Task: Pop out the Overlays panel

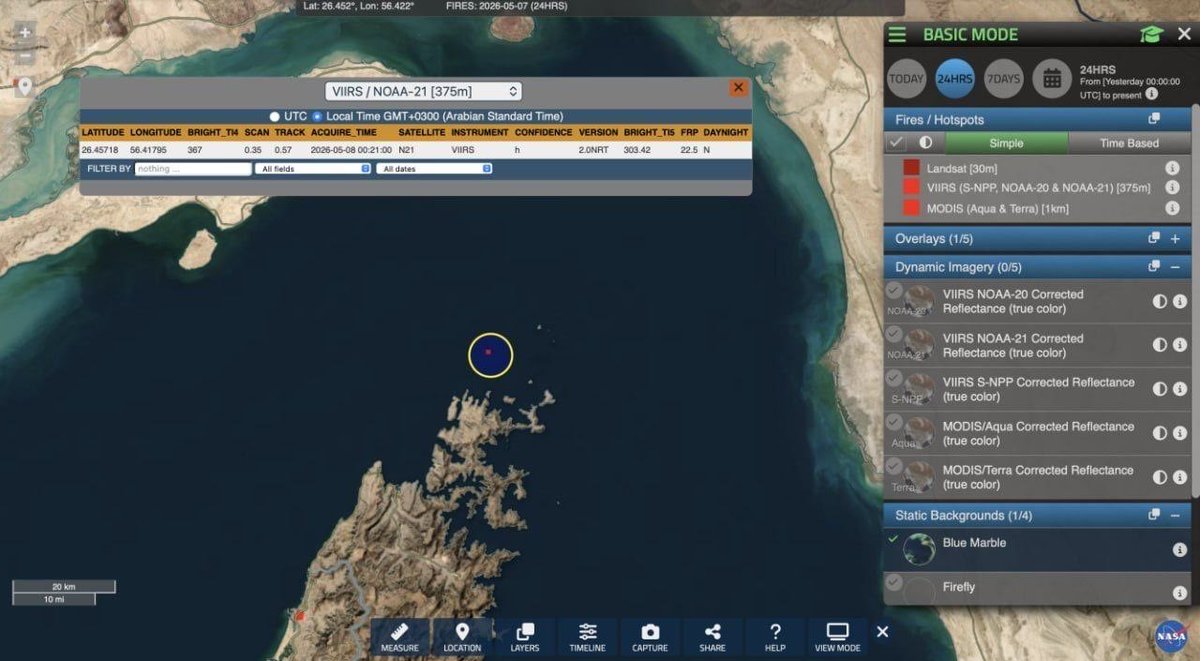Action: (x=1154, y=238)
